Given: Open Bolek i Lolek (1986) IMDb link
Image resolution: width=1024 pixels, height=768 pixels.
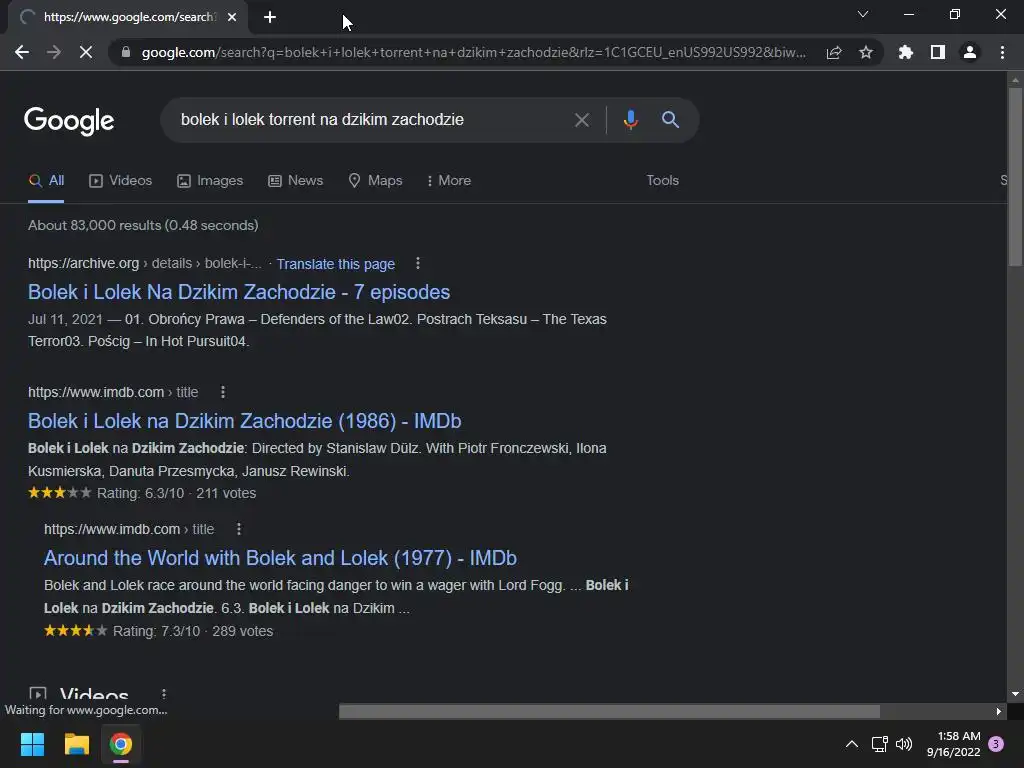Looking at the screenshot, I should 244,421.
